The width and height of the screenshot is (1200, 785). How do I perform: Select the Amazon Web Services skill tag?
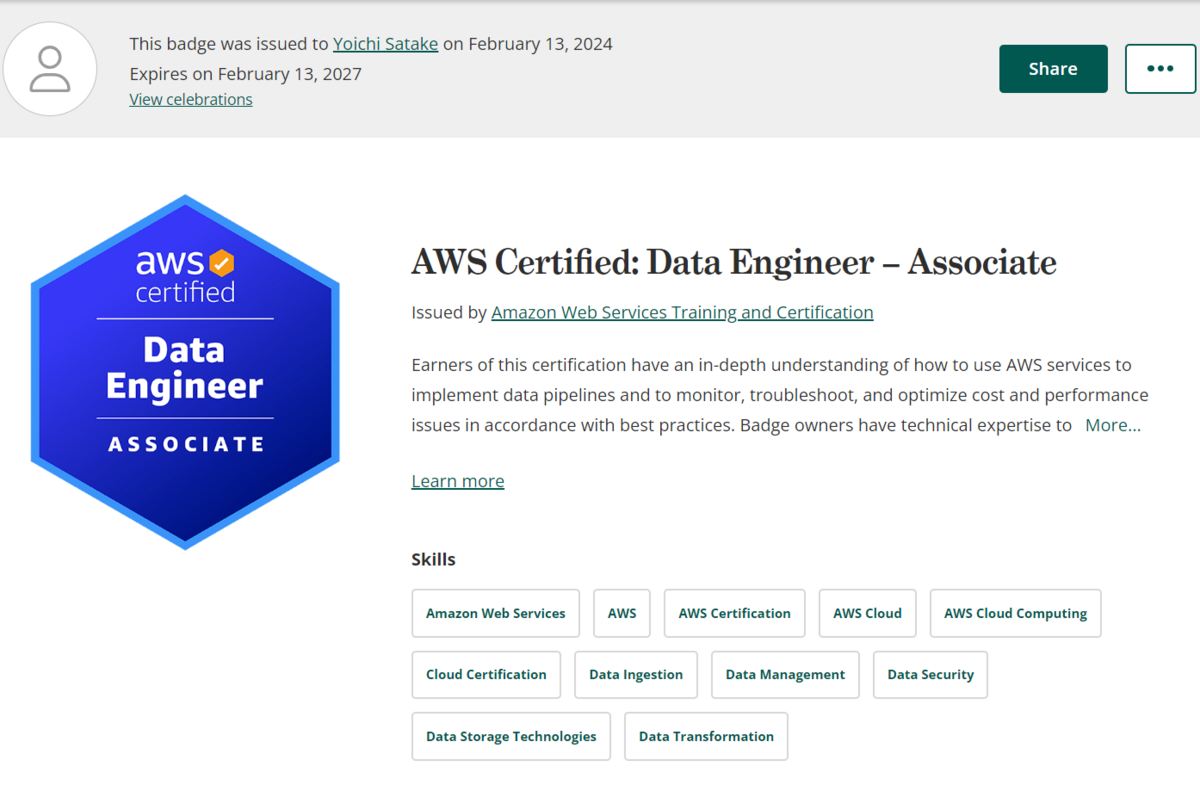coord(495,613)
